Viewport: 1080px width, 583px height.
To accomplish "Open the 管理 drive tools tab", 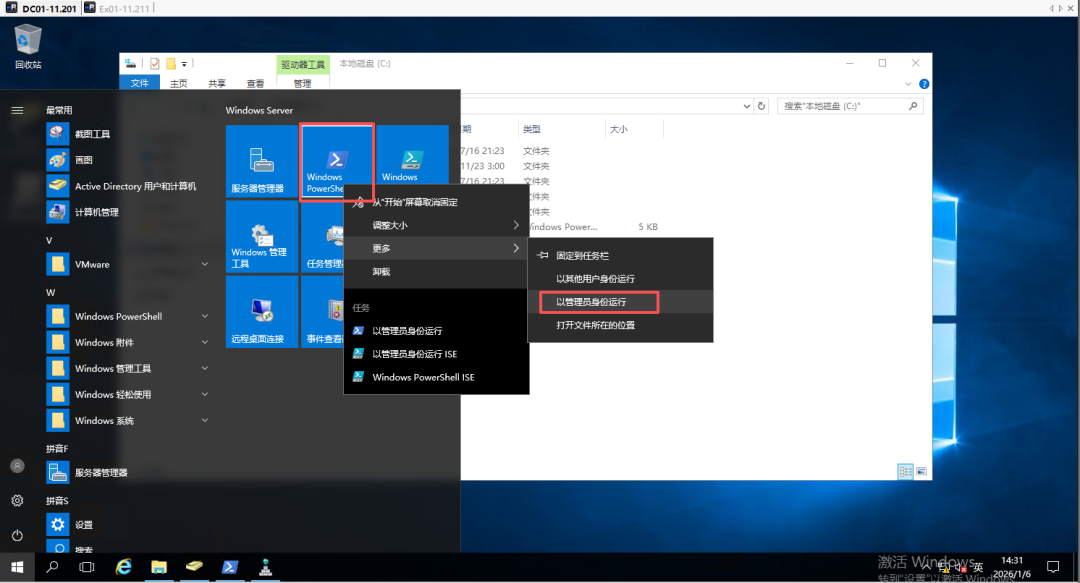I will pos(302,83).
